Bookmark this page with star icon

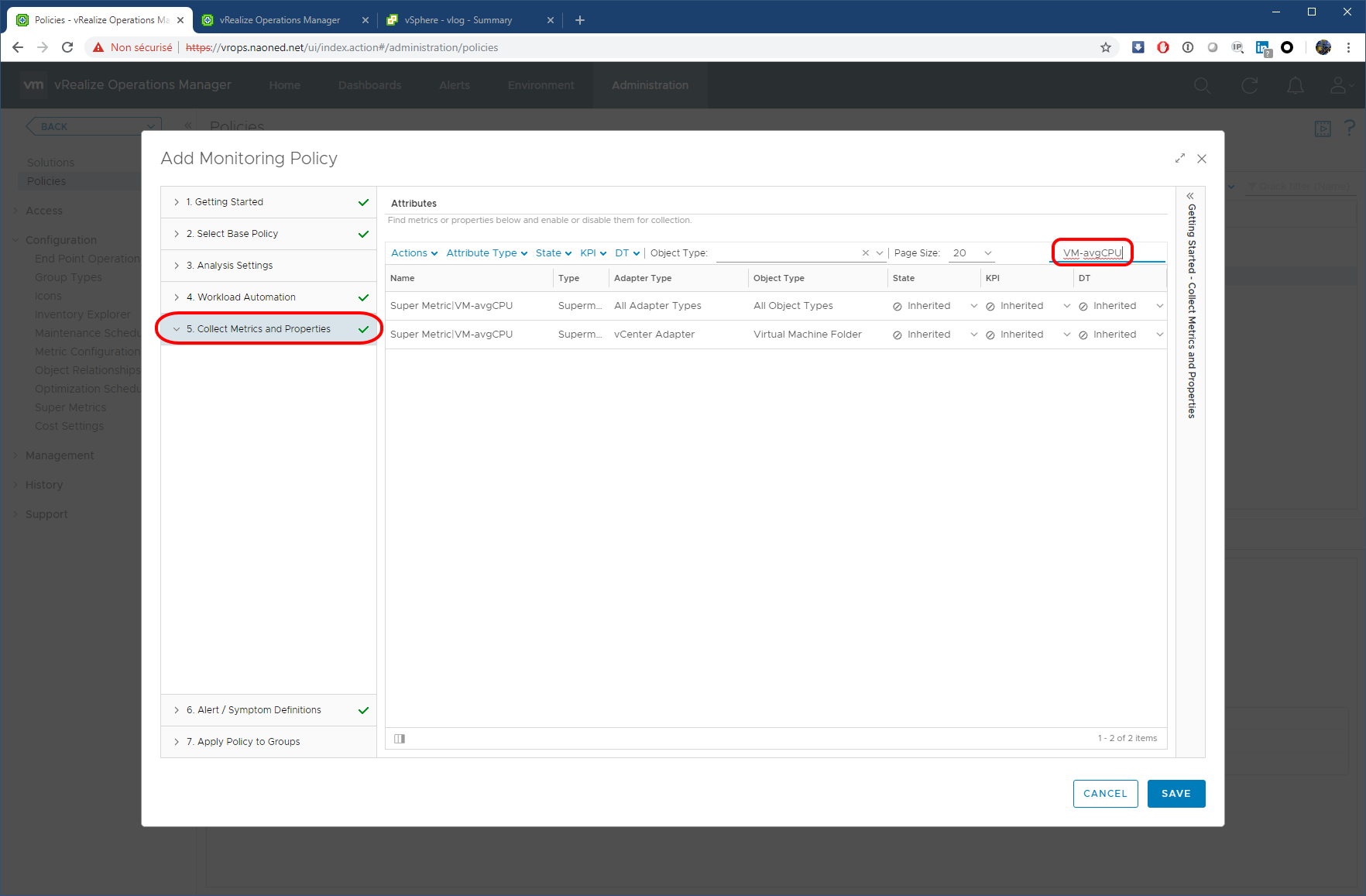click(1106, 47)
